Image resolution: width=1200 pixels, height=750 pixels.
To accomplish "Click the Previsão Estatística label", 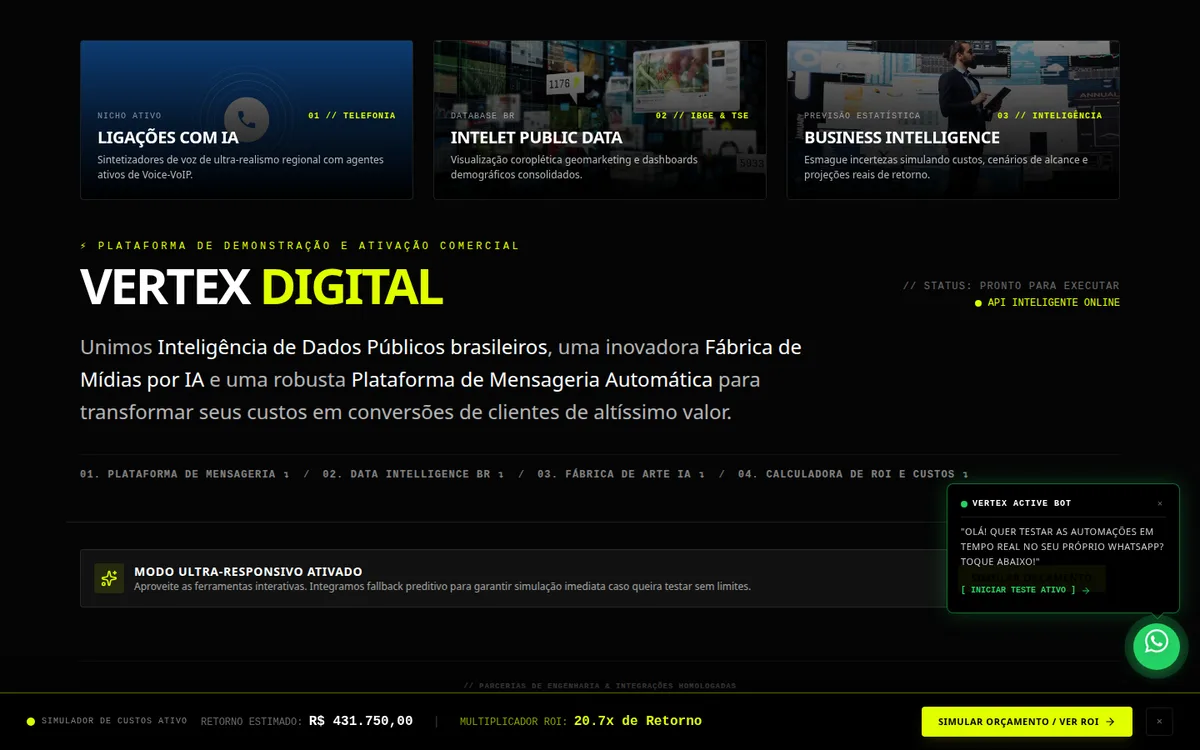I will click(862, 116).
